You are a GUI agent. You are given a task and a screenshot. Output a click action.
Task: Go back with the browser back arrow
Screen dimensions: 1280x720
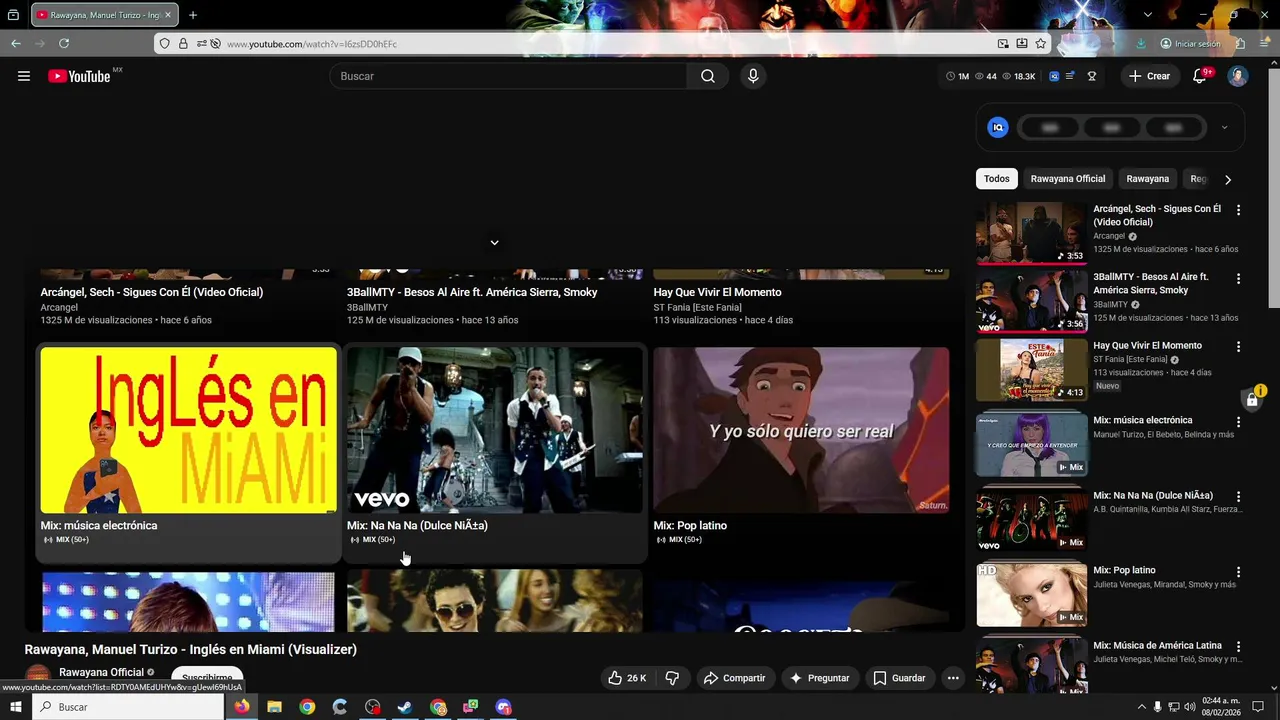tap(16, 44)
